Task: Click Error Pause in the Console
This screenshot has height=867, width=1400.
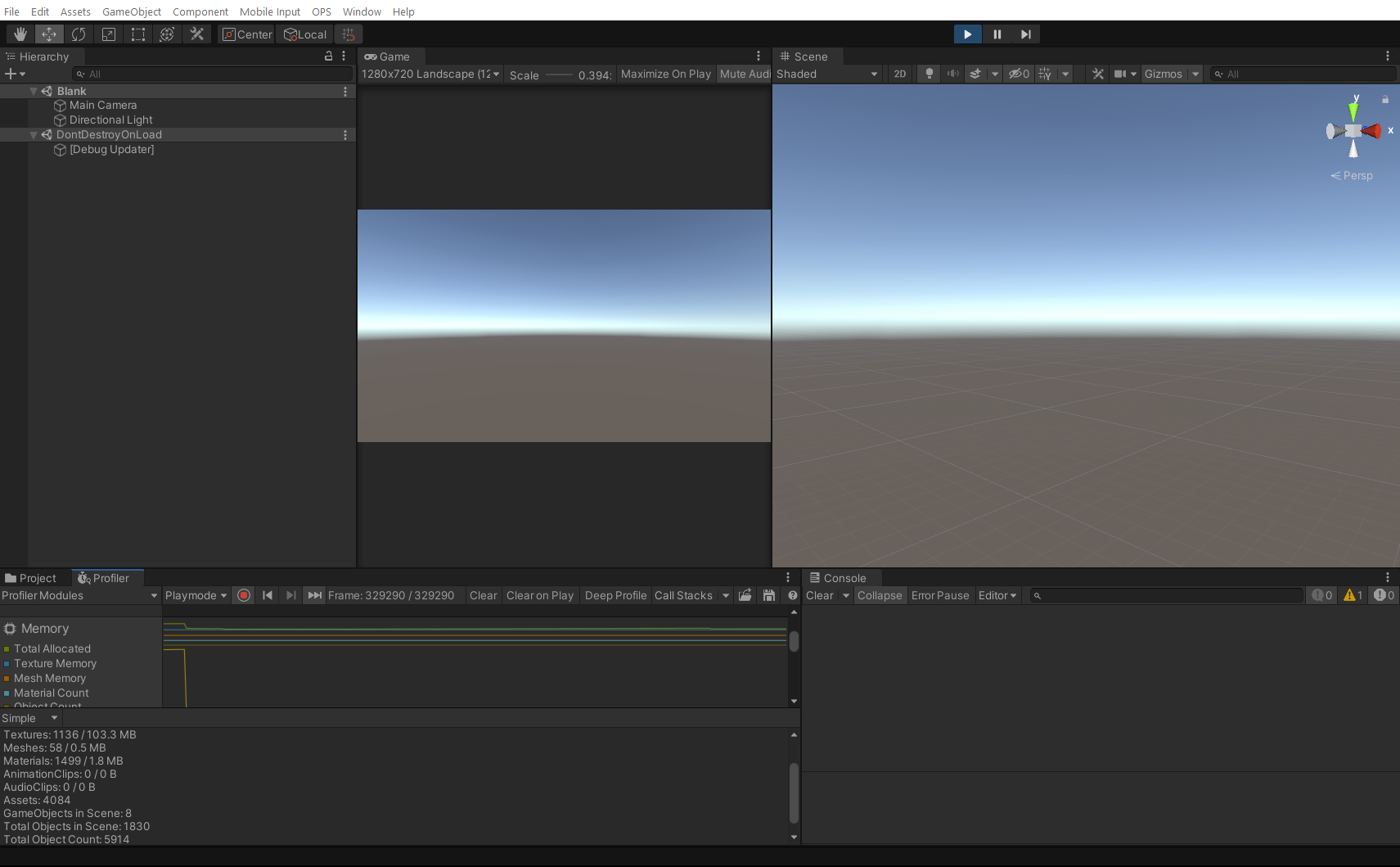Action: pos(940,595)
